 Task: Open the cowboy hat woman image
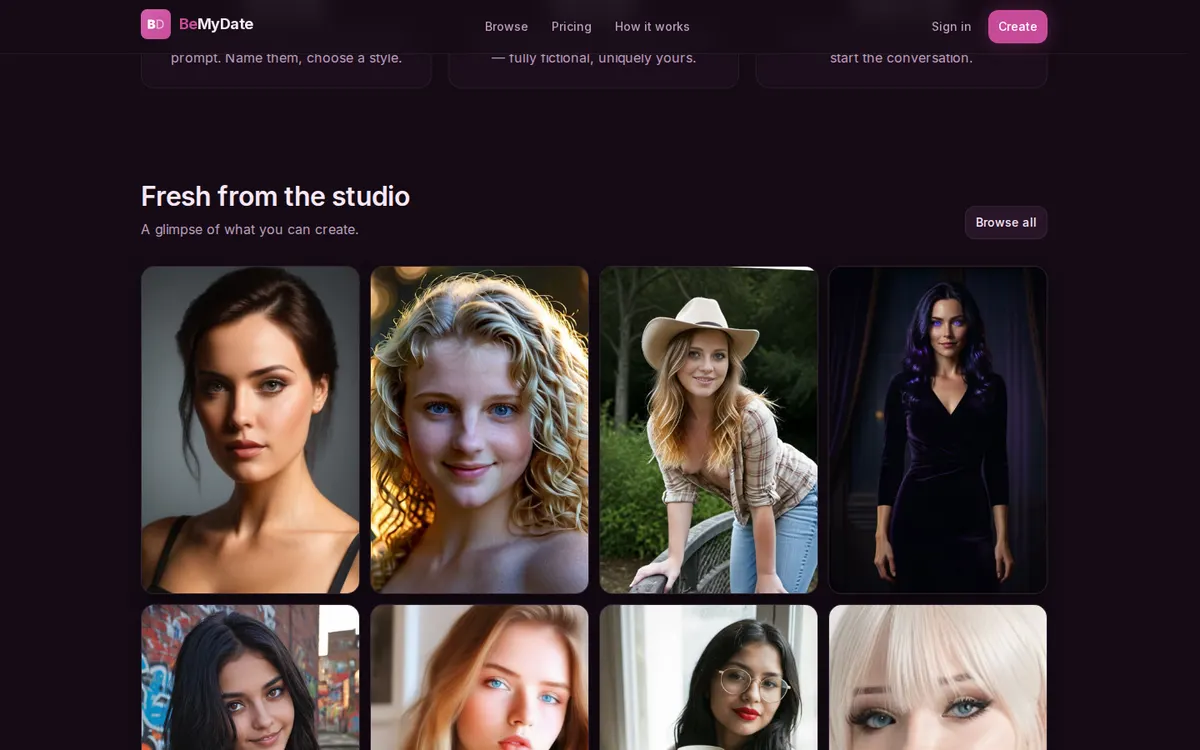click(x=709, y=430)
